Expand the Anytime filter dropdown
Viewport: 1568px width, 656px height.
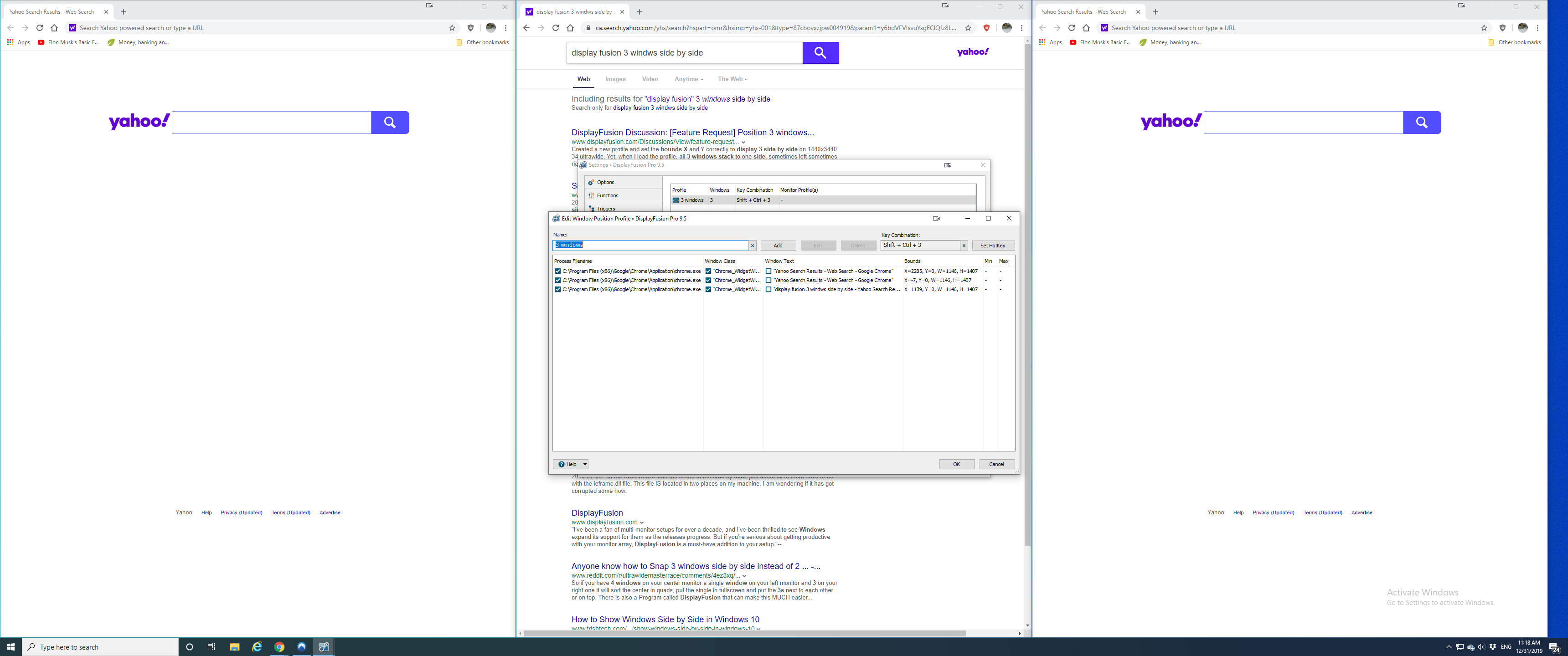click(x=688, y=79)
